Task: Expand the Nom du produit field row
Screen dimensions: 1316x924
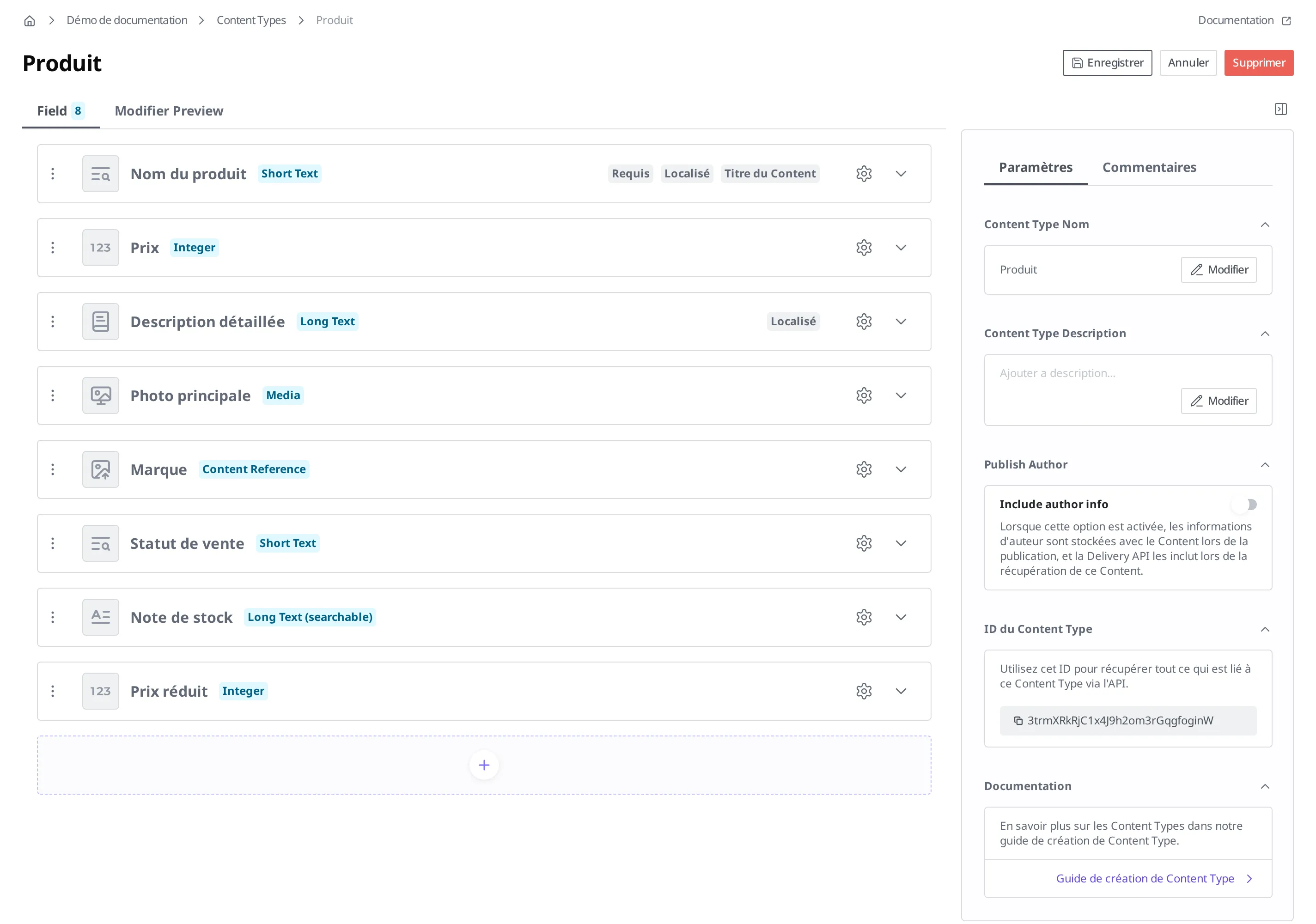Action: pyautogui.click(x=901, y=174)
